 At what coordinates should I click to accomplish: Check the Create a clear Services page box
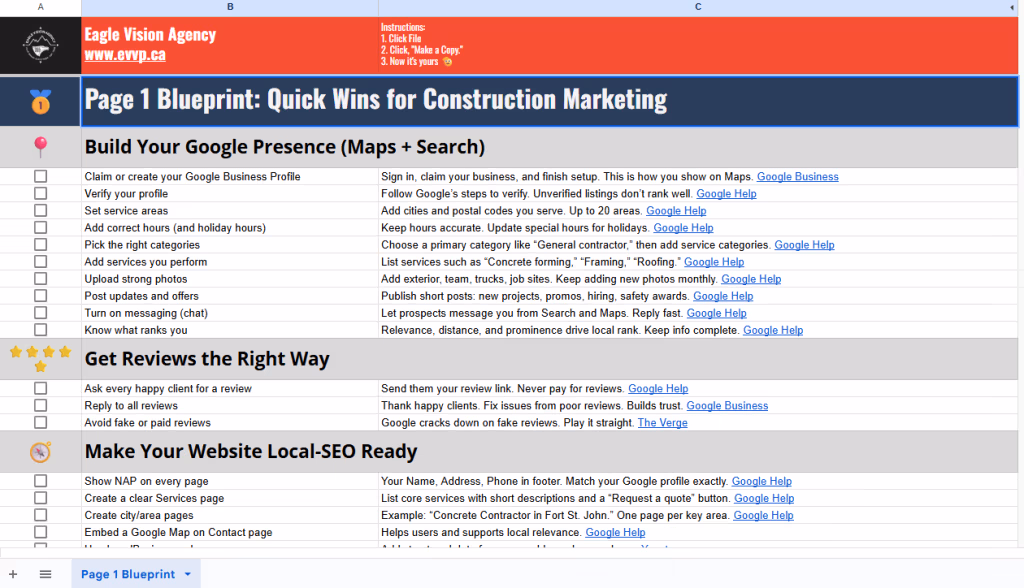[x=40, y=498]
